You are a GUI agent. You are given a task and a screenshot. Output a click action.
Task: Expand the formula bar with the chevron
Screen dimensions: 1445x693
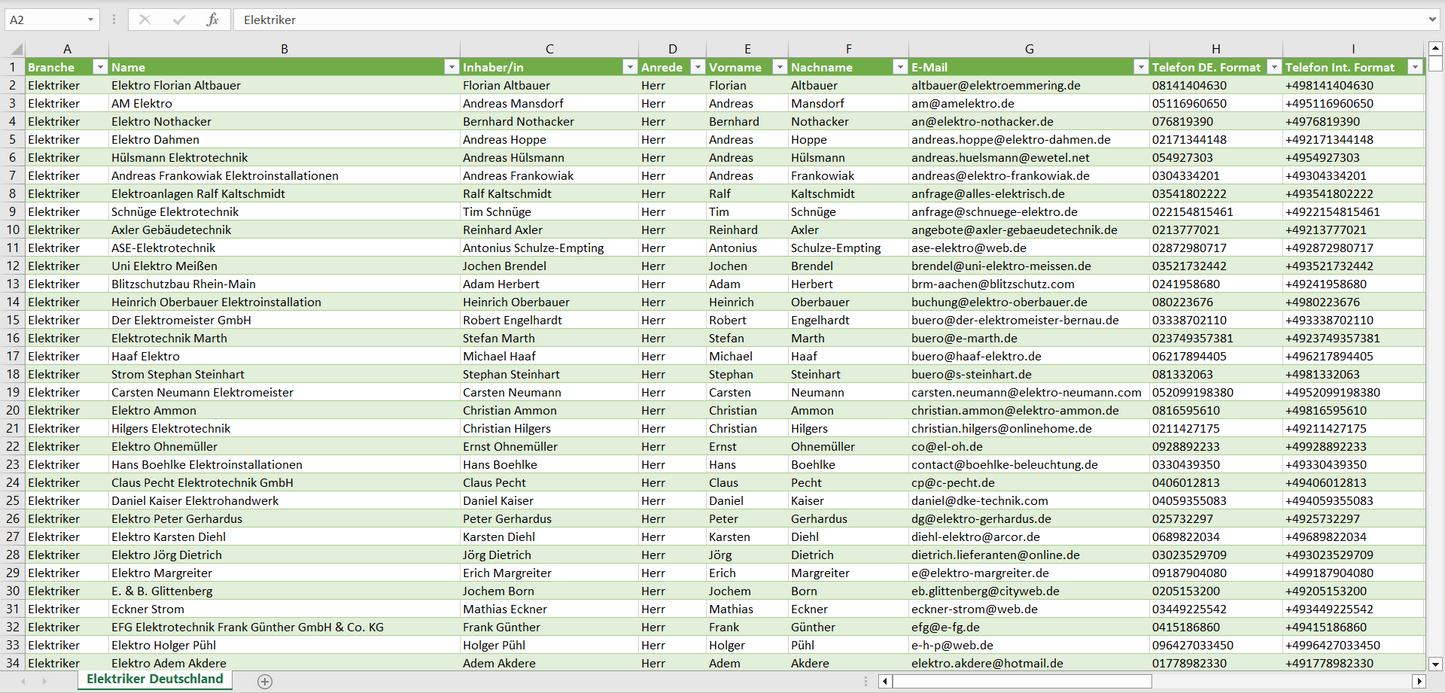(x=1433, y=20)
